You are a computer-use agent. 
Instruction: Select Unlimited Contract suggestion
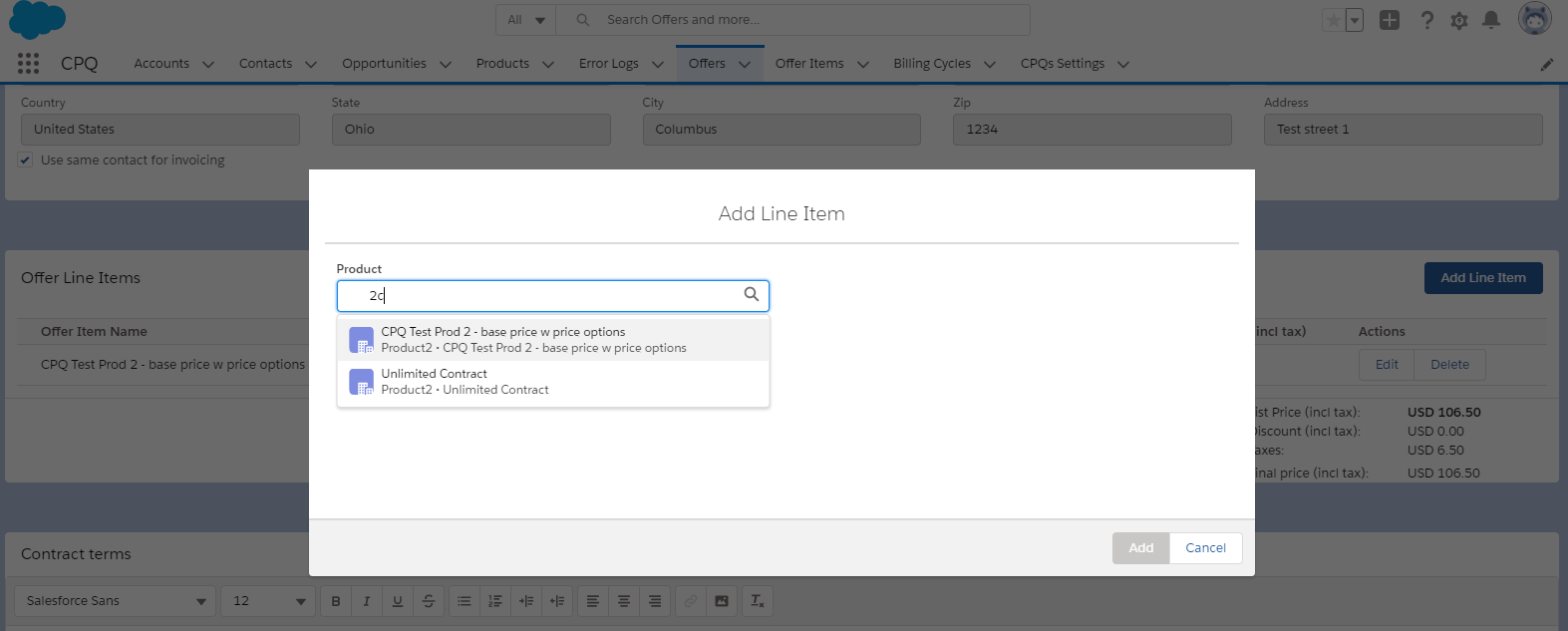click(553, 382)
